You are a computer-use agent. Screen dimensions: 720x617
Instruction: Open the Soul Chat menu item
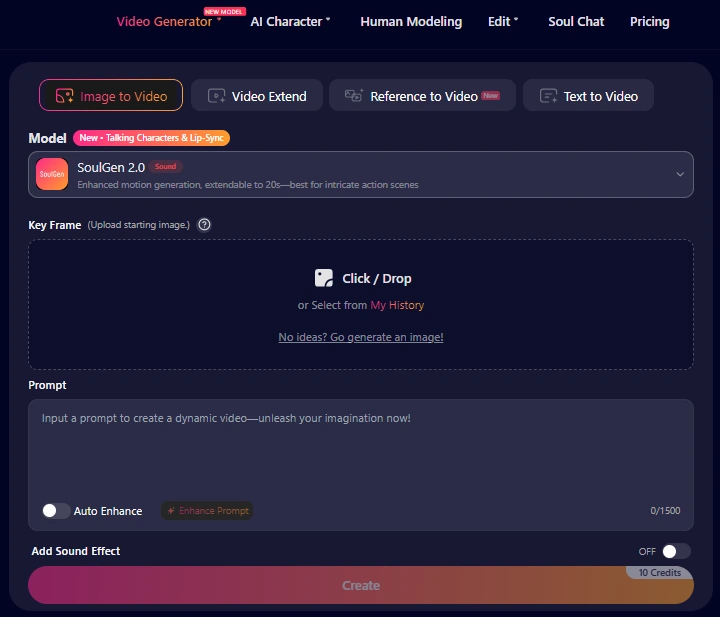click(576, 22)
